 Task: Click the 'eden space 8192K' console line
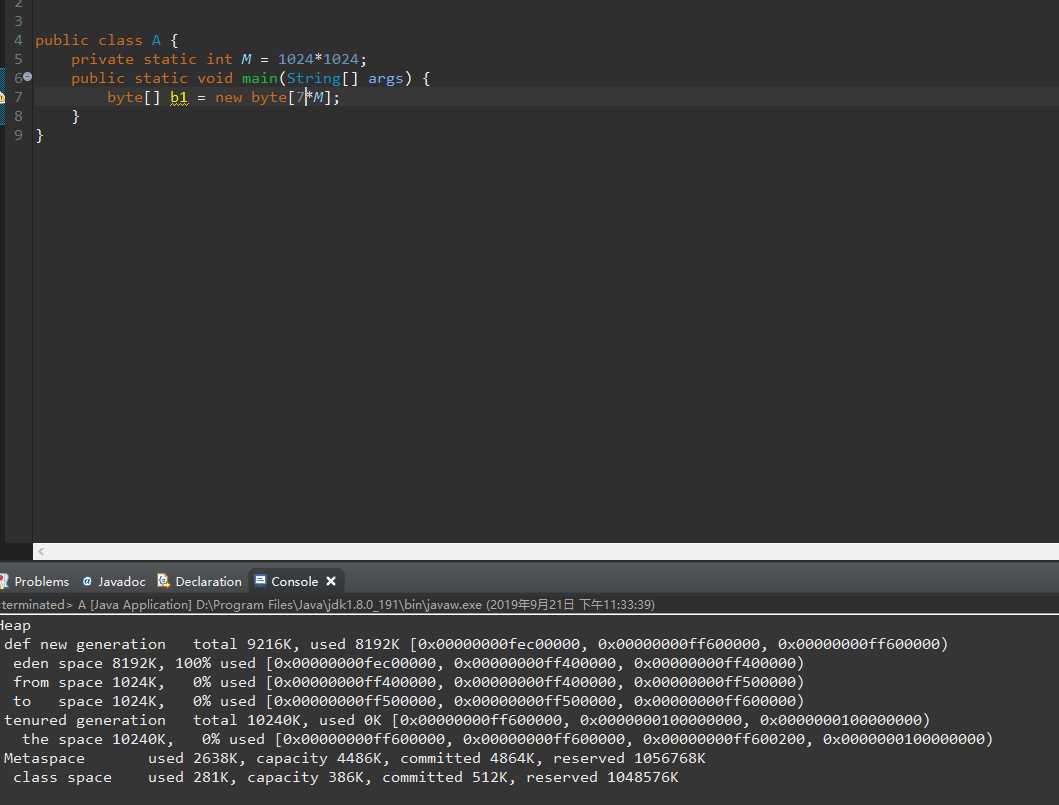(408, 663)
